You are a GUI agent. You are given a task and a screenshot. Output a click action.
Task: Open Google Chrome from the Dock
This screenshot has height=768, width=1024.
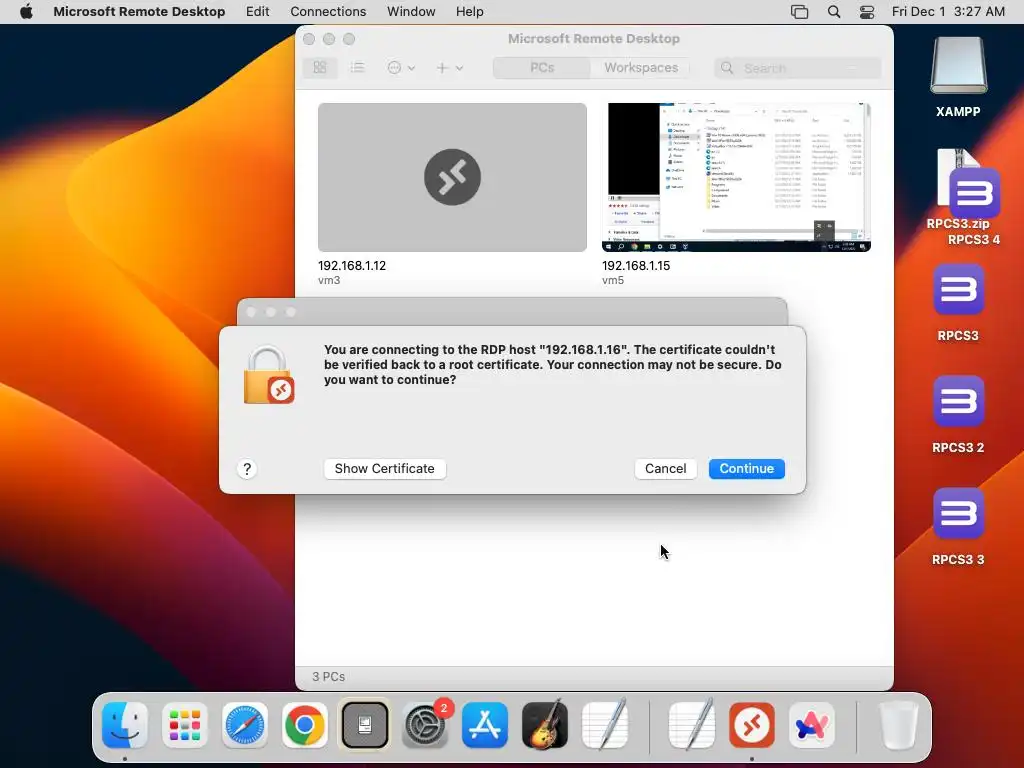305,725
